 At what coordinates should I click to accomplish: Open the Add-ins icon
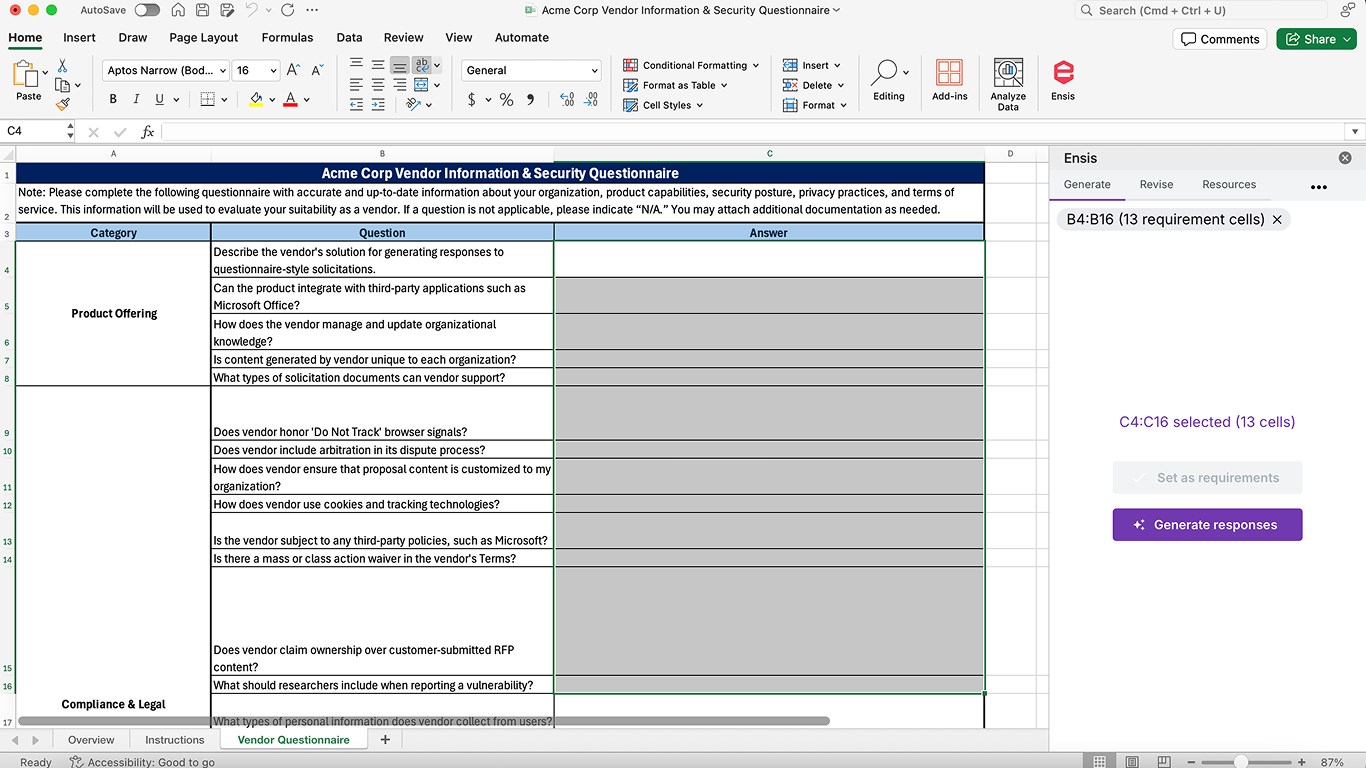[x=949, y=80]
